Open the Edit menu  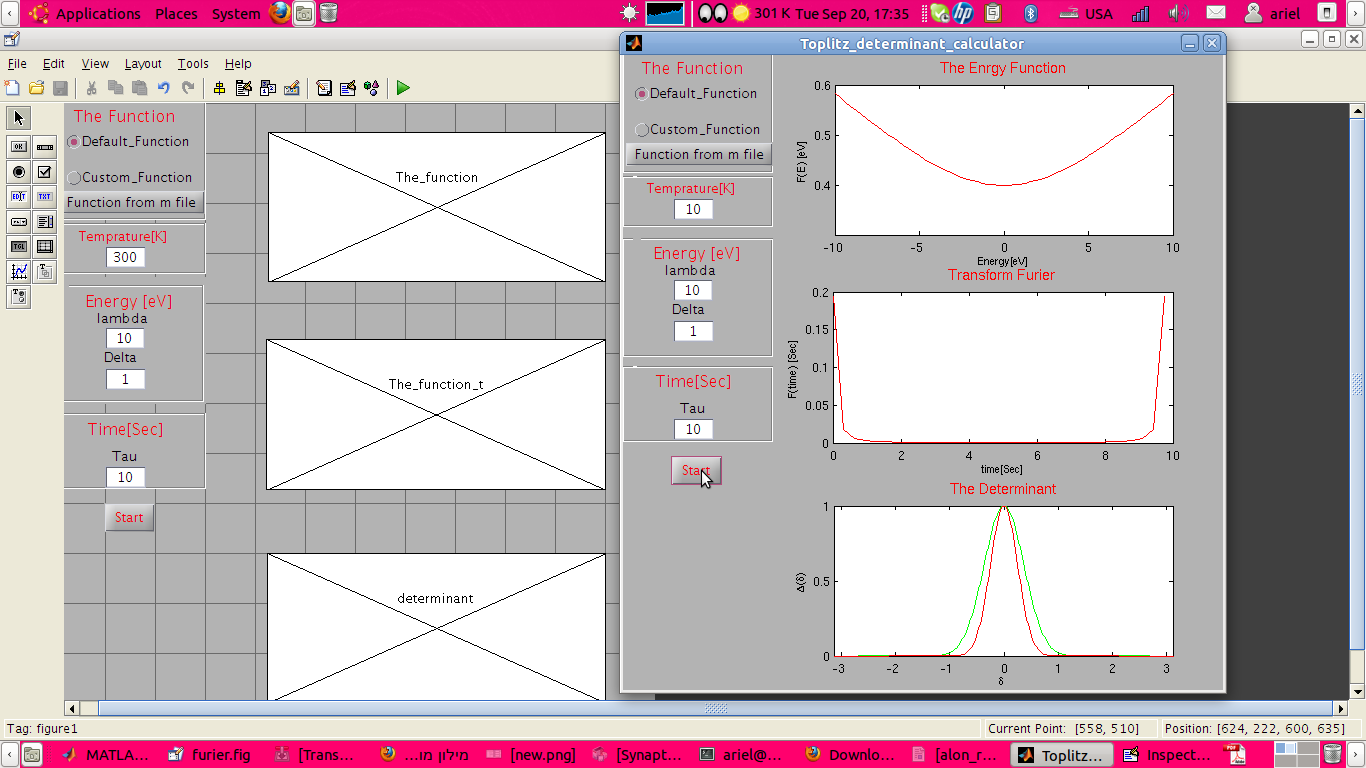[53, 63]
